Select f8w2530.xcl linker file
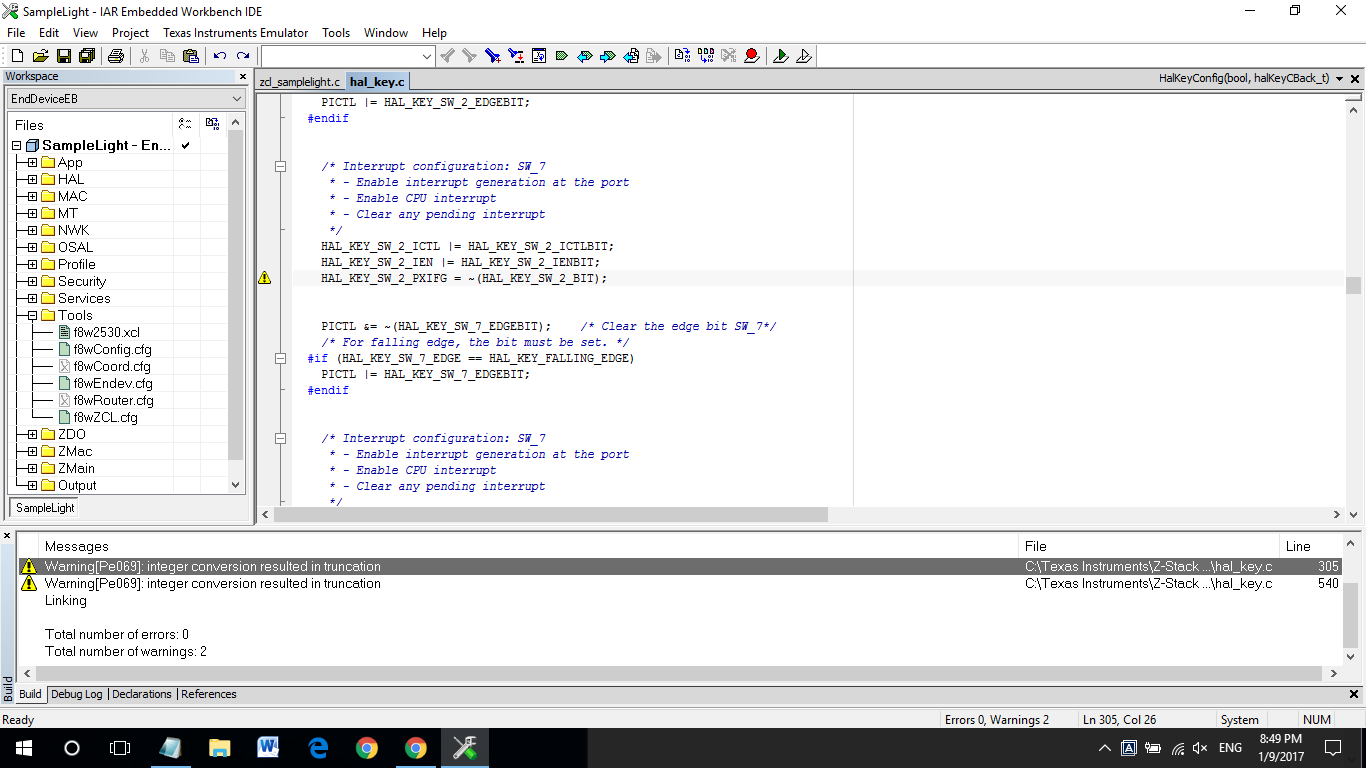1366x768 pixels. (x=107, y=332)
